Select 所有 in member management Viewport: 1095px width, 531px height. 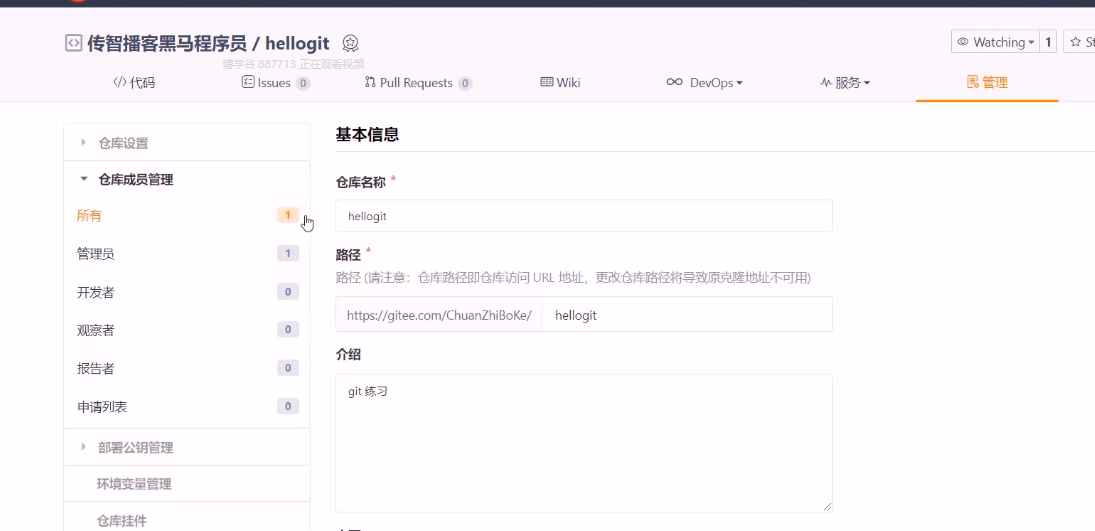click(186, 215)
